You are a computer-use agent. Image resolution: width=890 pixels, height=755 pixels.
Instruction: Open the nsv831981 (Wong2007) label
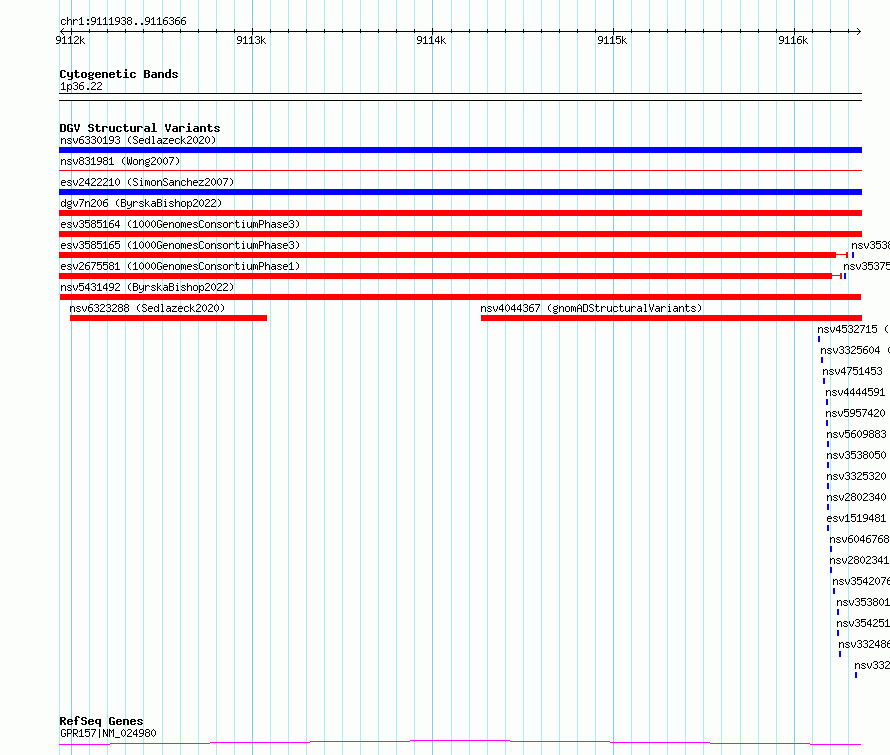coord(120,161)
